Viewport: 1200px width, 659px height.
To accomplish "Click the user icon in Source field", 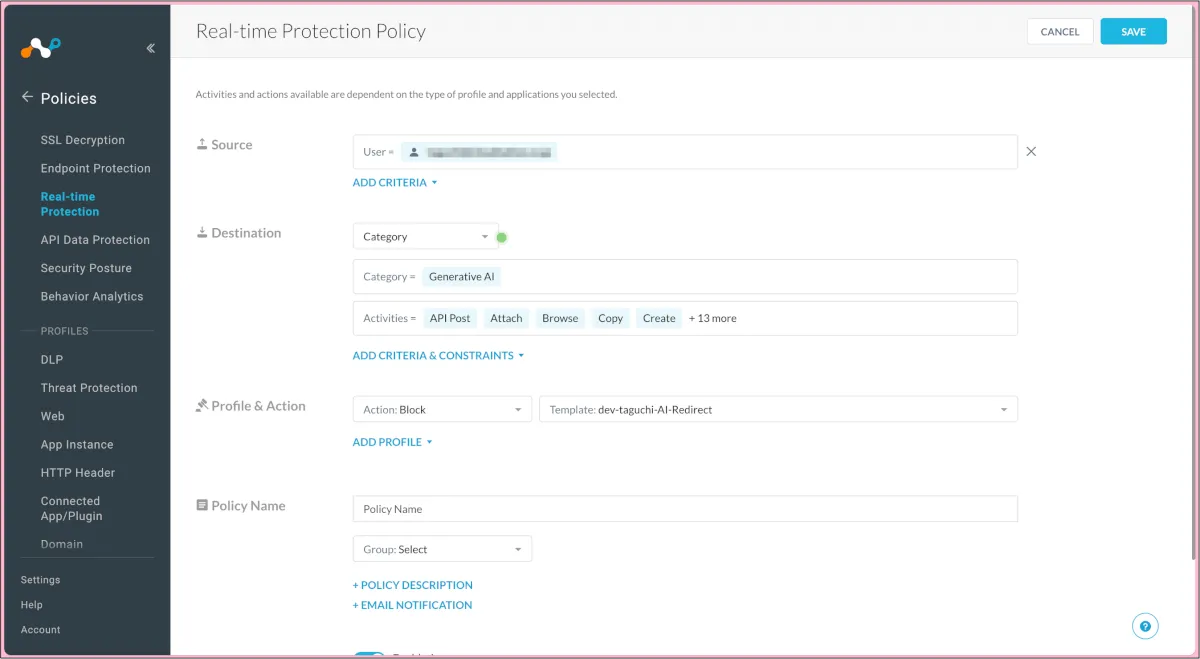I will pyautogui.click(x=414, y=152).
